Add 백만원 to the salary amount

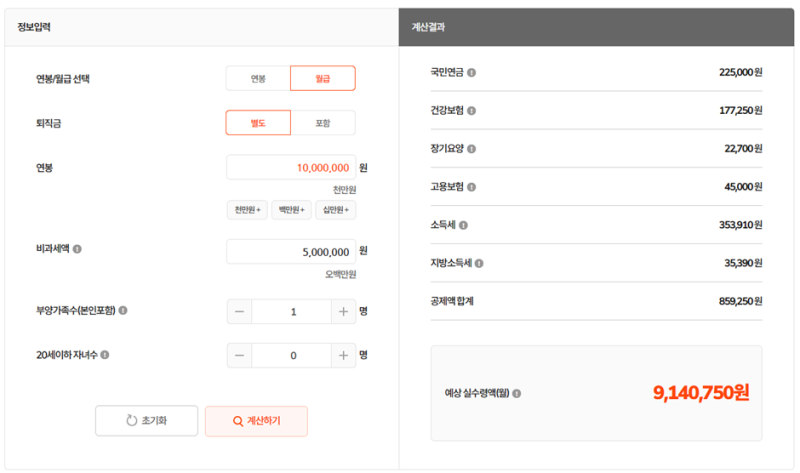coord(291,210)
